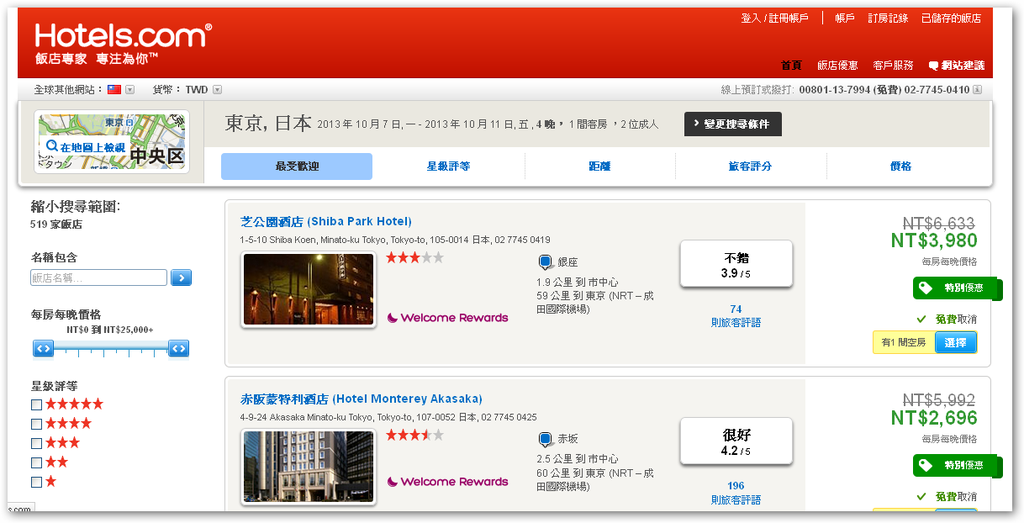This screenshot has width=1024, height=523.
Task: Click 選擇 button for Shiba Park Hotel
Action: coord(955,342)
